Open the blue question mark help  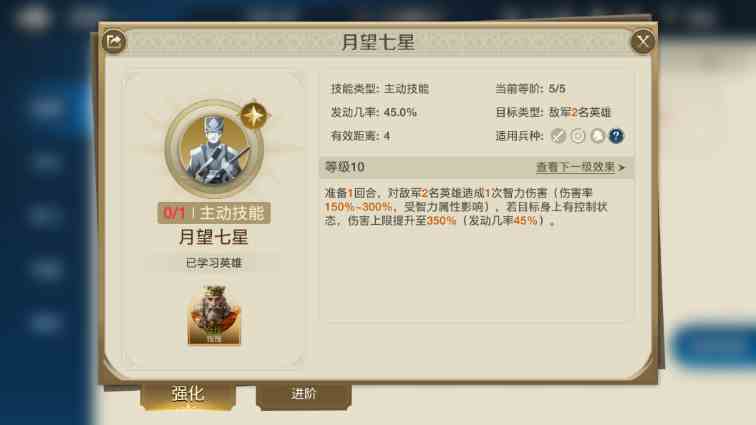616,136
